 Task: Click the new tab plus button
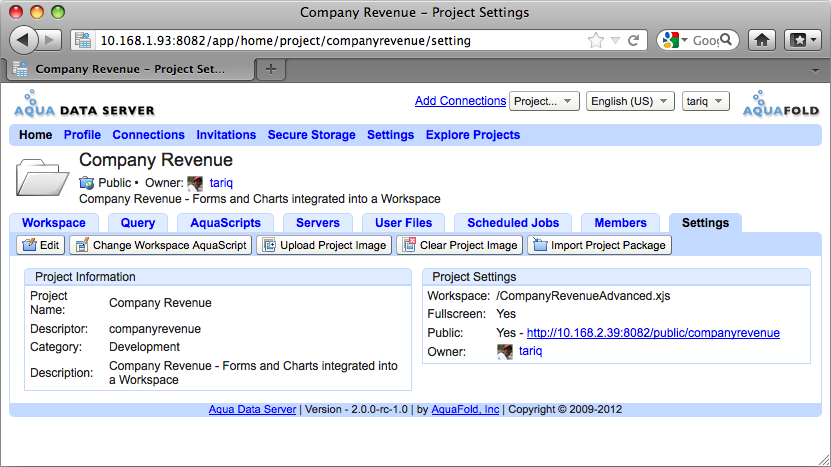tap(271, 69)
